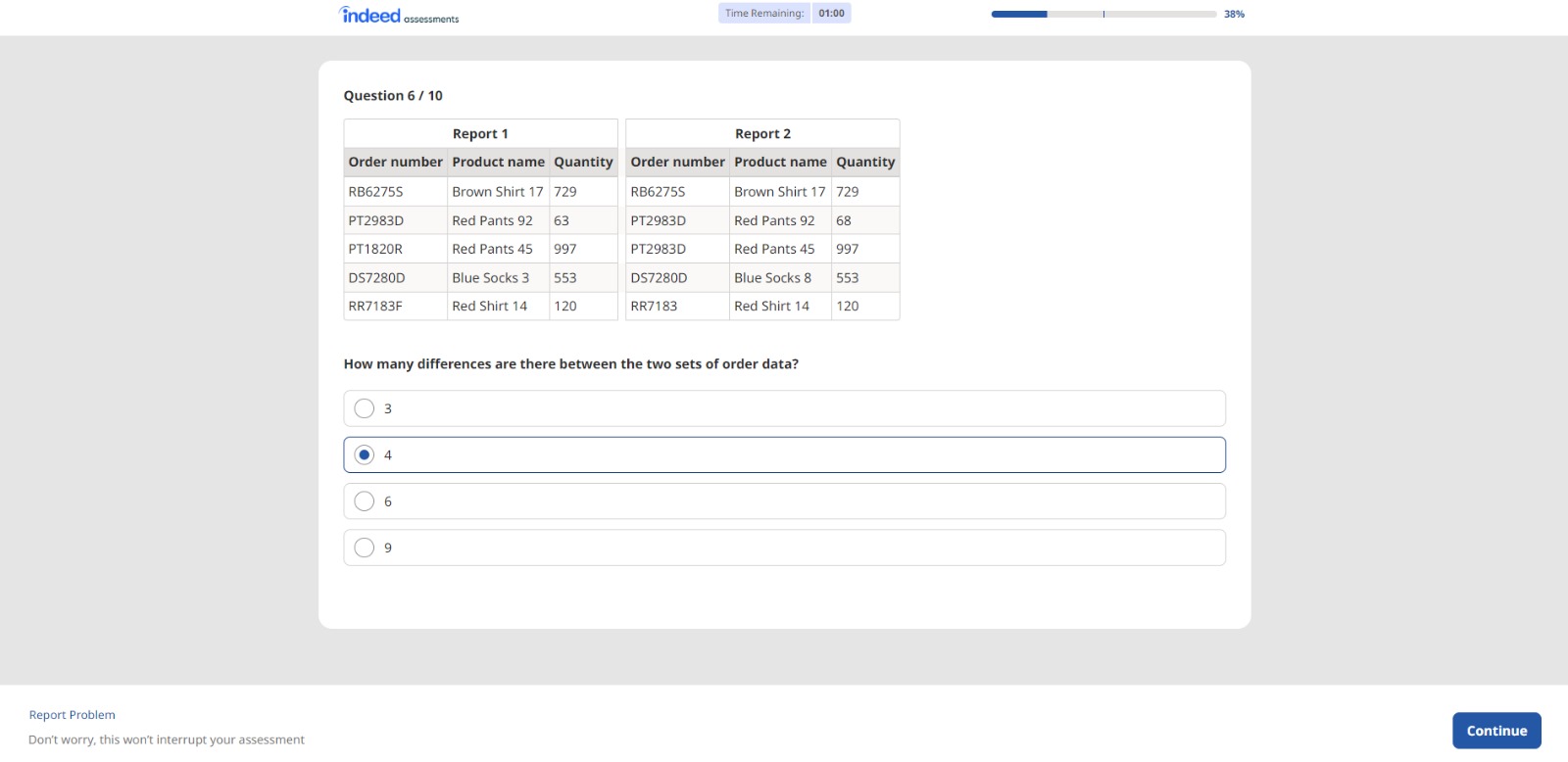Screen dimensions: 1568x762
Task: Click Brown Shirt 17 in Report 1
Action: pos(498,192)
